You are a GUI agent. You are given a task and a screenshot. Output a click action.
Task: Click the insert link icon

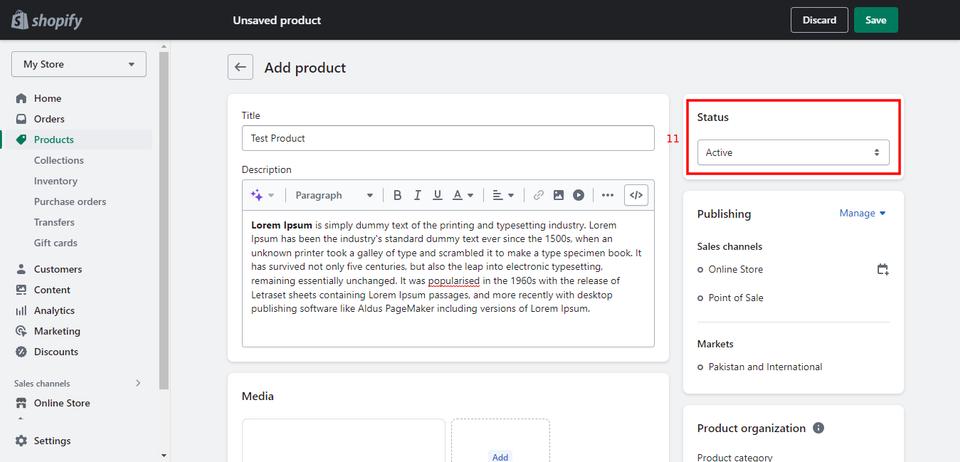539,195
